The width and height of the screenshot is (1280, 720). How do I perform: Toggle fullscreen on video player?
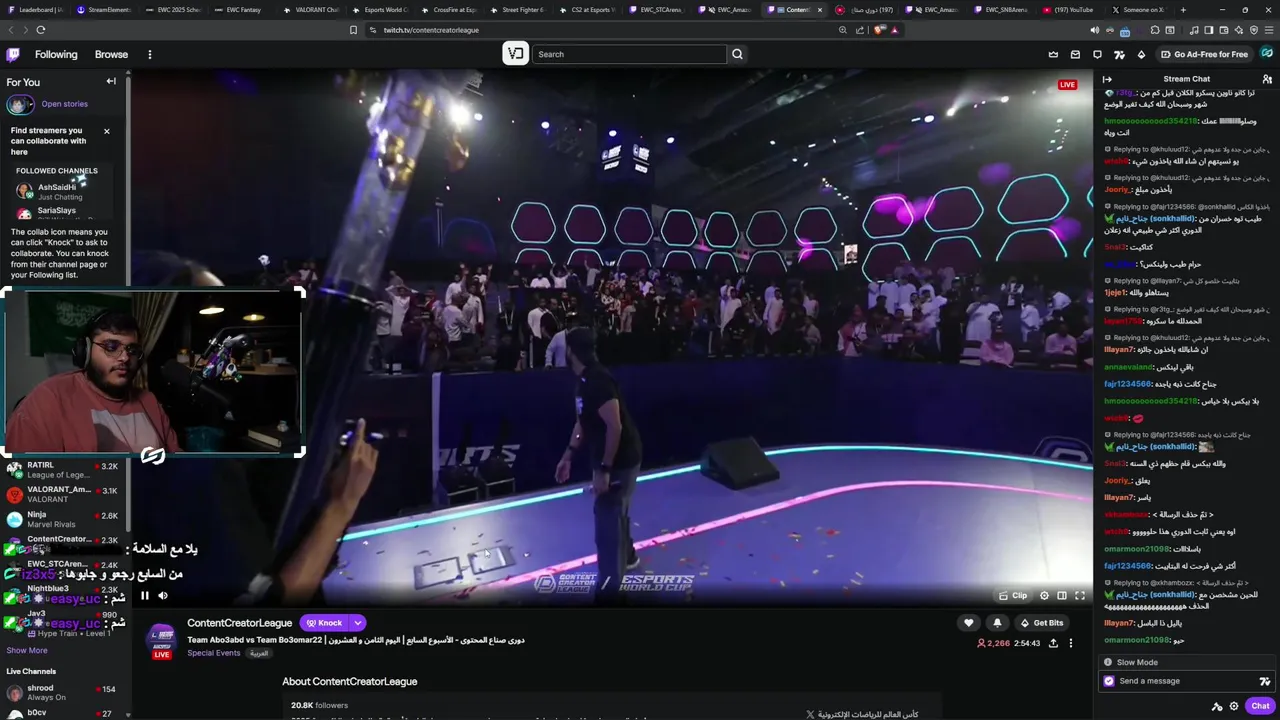(1080, 596)
